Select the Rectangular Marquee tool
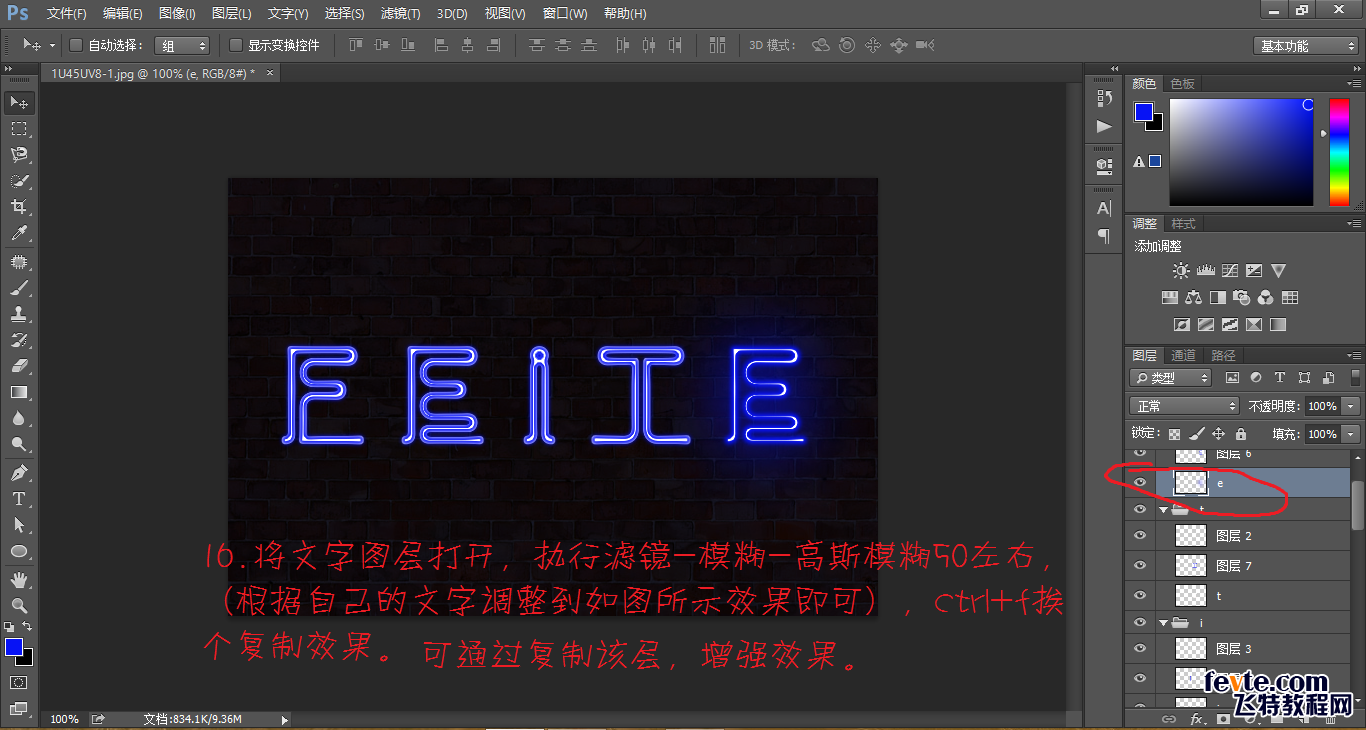 tap(19, 129)
